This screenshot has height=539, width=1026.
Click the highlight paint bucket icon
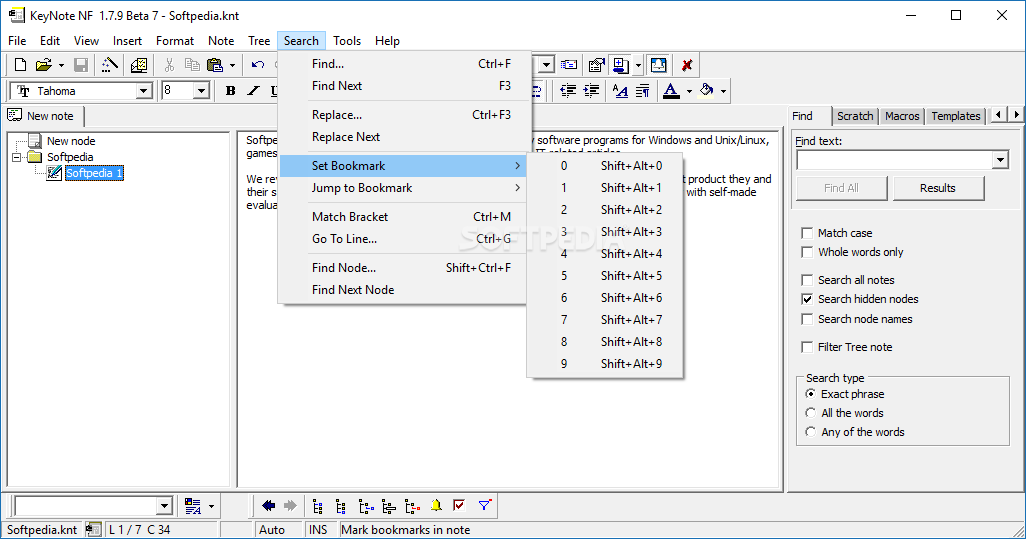tap(706, 91)
